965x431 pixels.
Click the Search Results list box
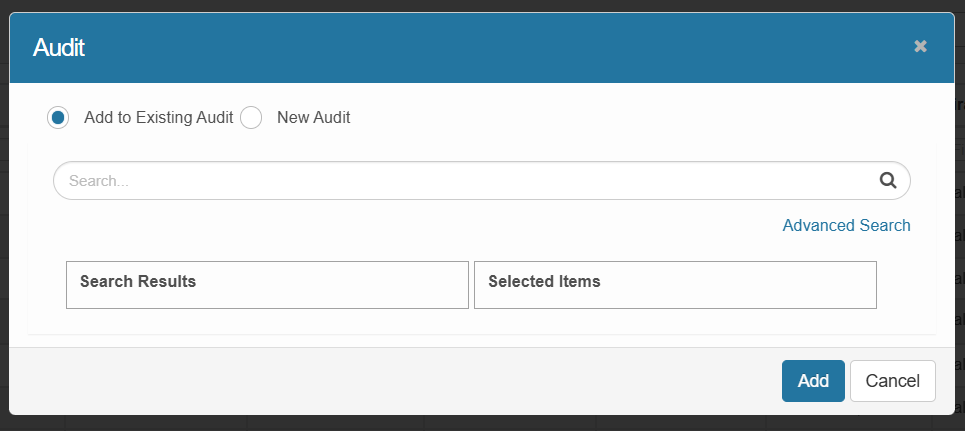pyautogui.click(x=267, y=296)
